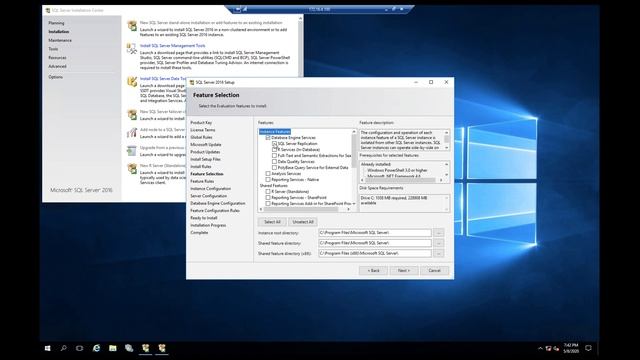
Task: Click the new stand-alone installation icon in Installation Center
Action: point(132,26)
